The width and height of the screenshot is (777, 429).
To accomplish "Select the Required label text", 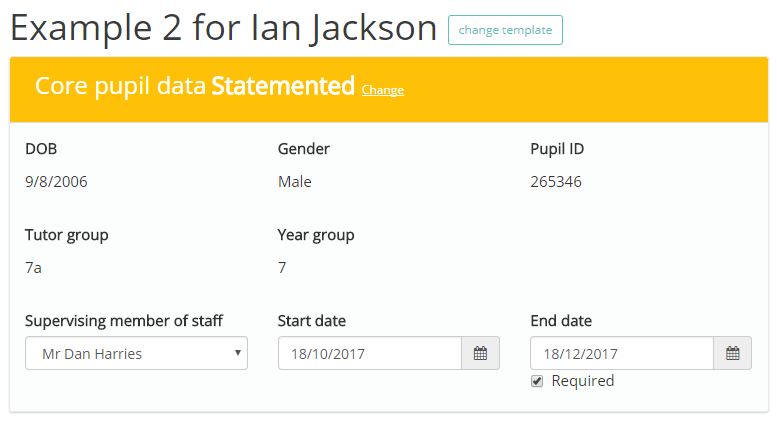I will pos(583,381).
